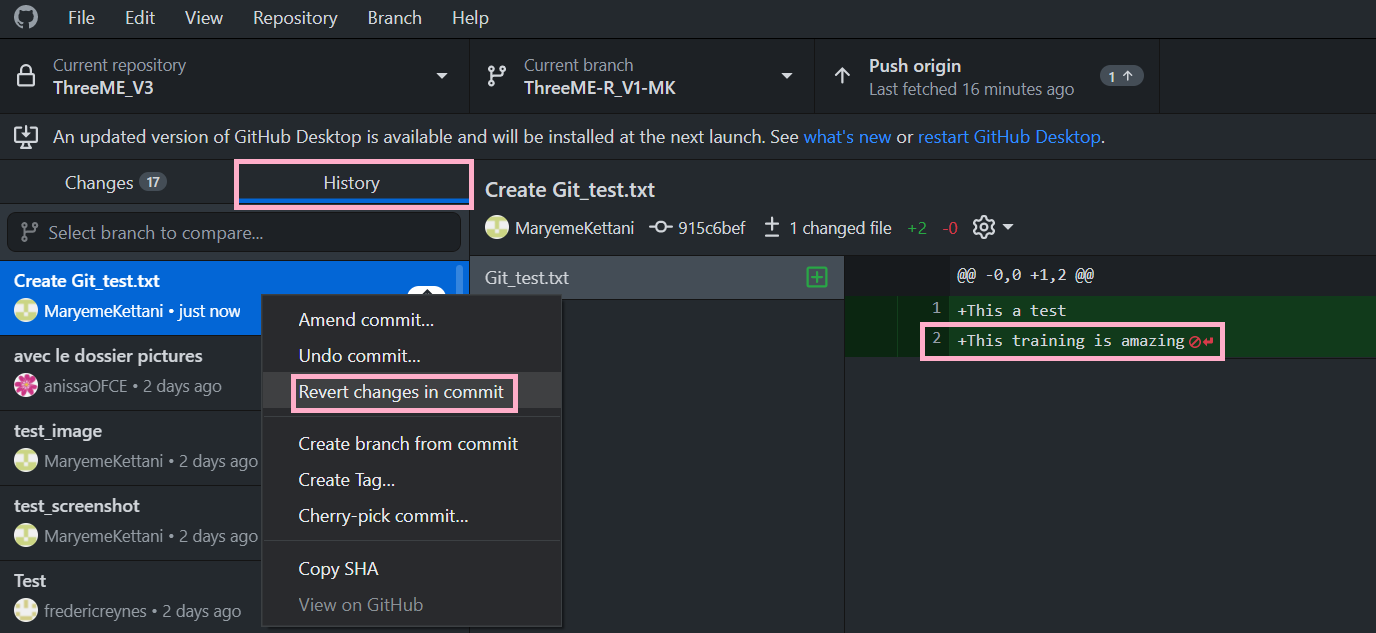This screenshot has height=633, width=1376.
Task: Choose Revert changes in commit
Action: click(x=411, y=392)
